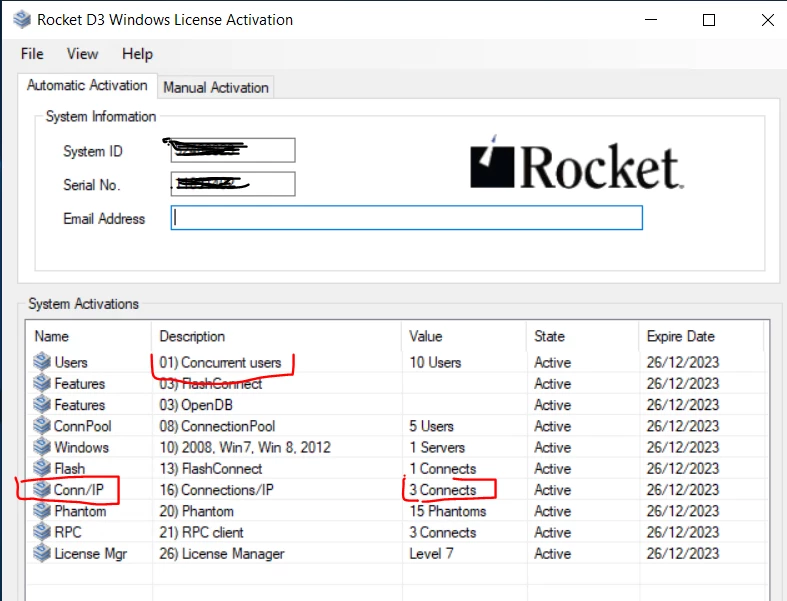Screen dimensions: 787x601
Task: Select the 'Level 7' value
Action: point(431,553)
